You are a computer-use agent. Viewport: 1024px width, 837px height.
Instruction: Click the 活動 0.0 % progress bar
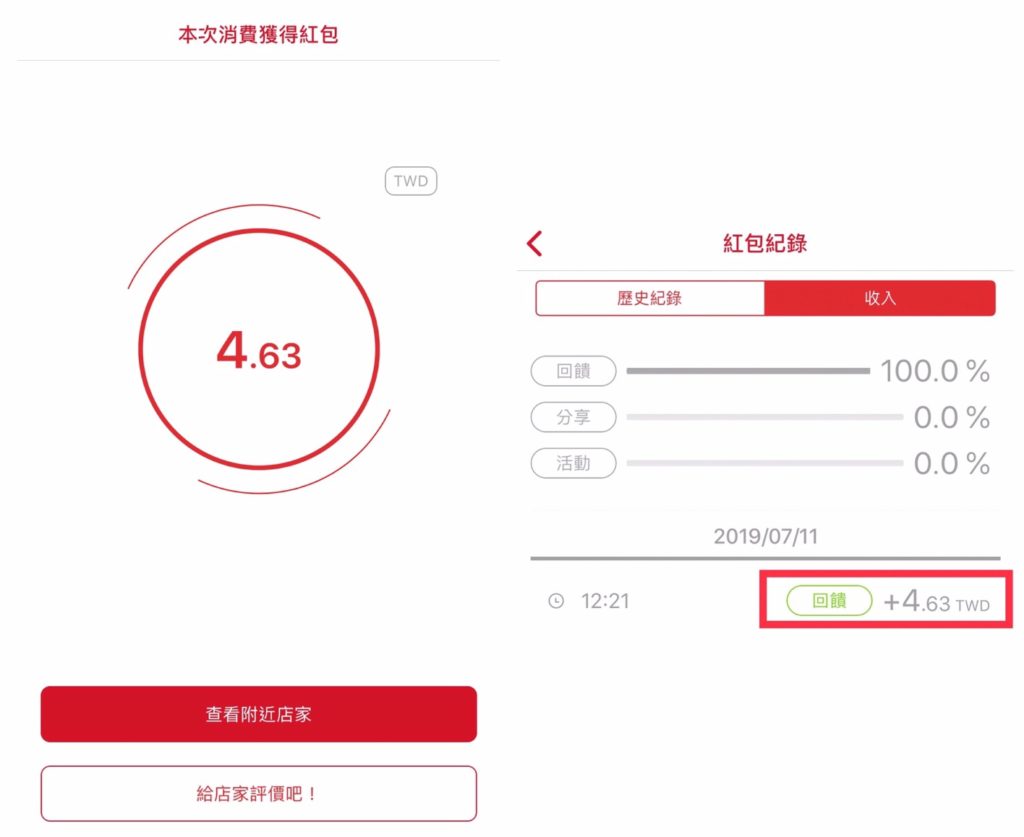[x=765, y=464]
